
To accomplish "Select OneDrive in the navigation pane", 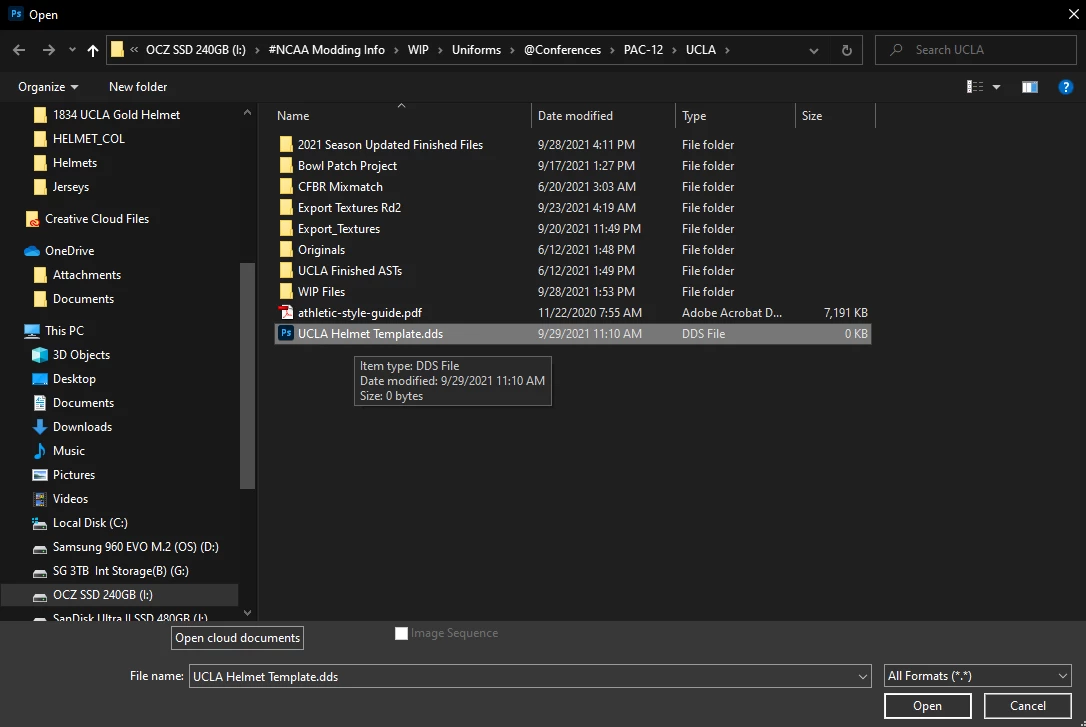I will tap(69, 251).
